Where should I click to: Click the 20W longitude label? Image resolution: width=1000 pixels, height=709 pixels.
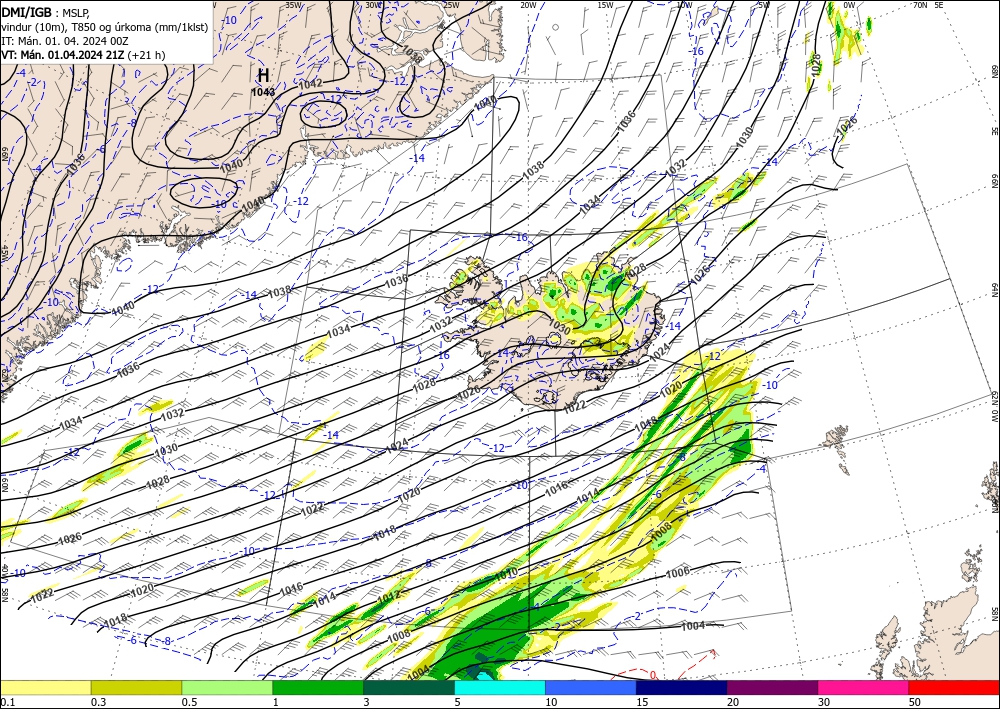click(x=528, y=5)
